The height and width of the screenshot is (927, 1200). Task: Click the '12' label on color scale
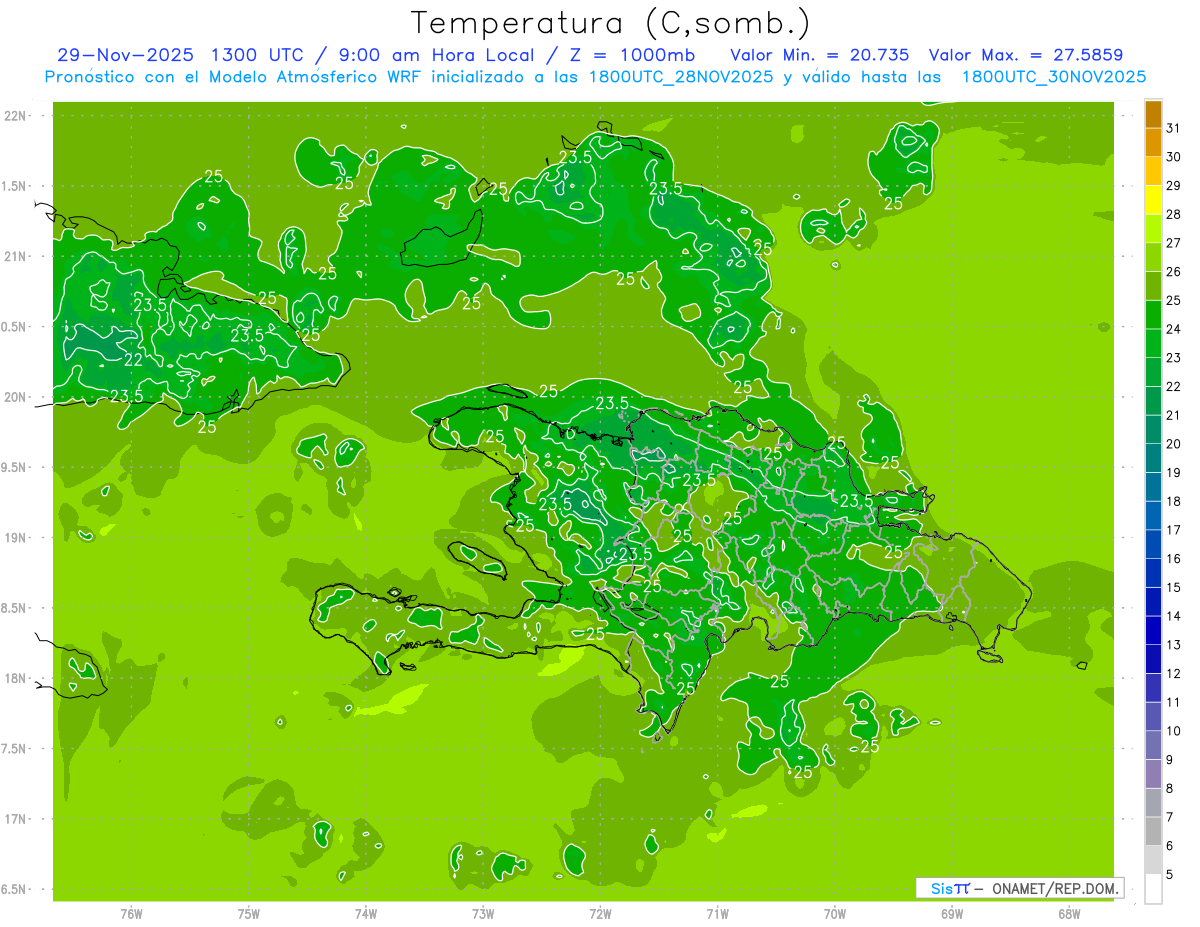[x=1173, y=673]
